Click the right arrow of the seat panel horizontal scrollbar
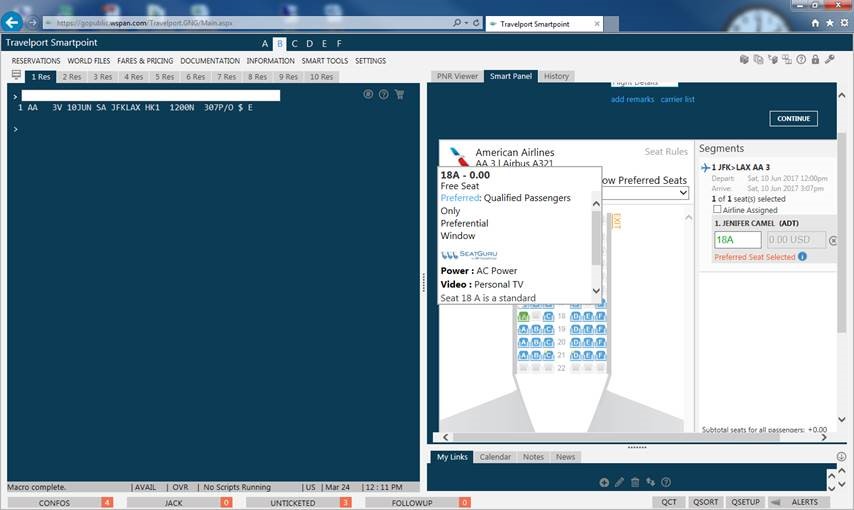This screenshot has width=854, height=510. pyautogui.click(x=824, y=437)
